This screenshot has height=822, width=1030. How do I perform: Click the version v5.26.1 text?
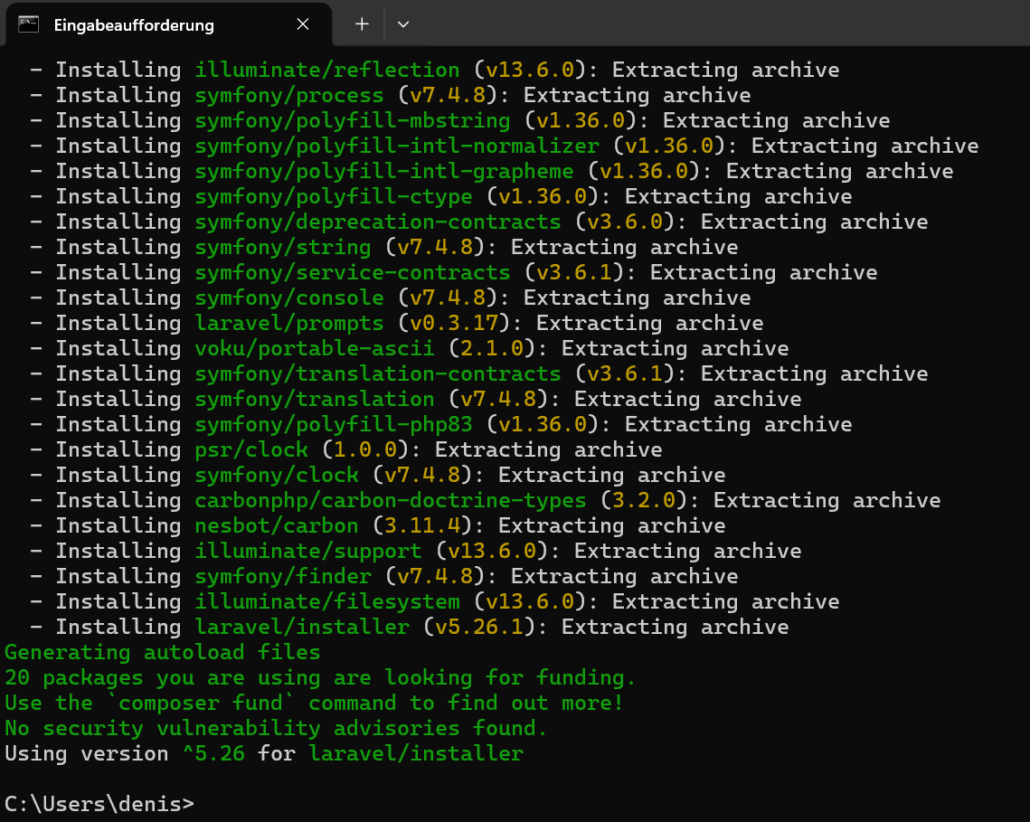pos(479,626)
